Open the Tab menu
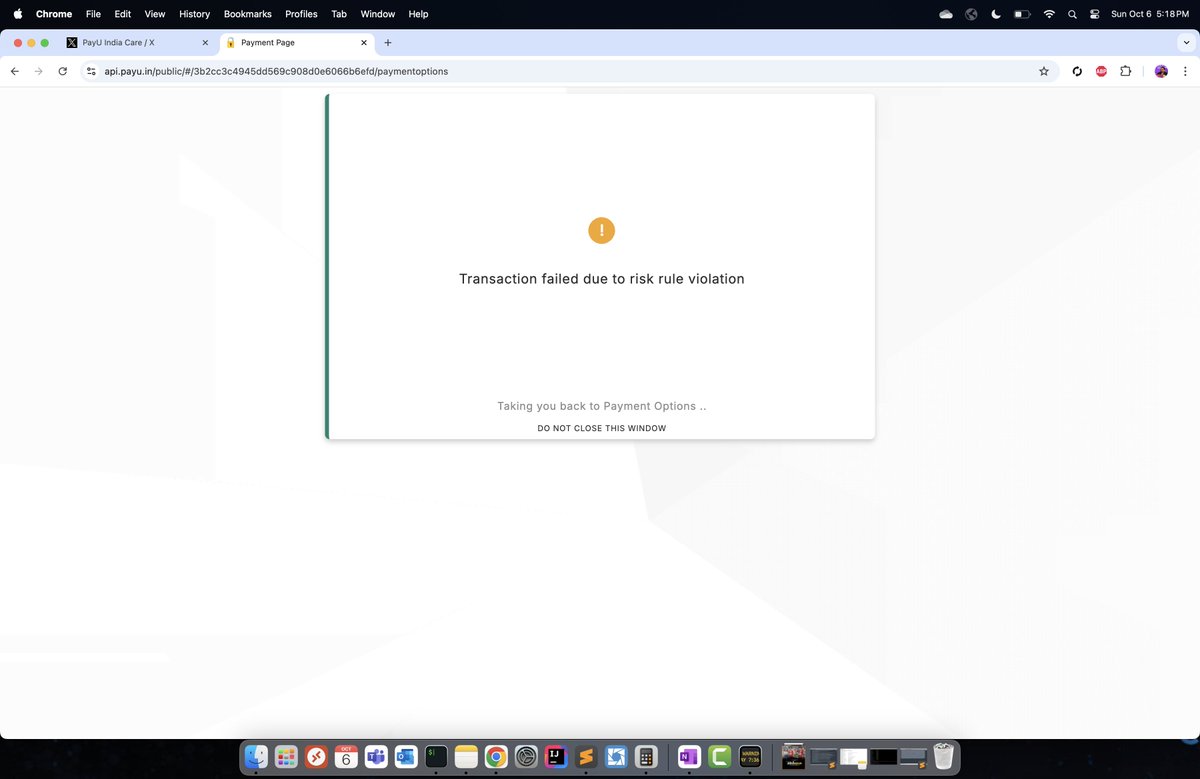 click(x=339, y=14)
